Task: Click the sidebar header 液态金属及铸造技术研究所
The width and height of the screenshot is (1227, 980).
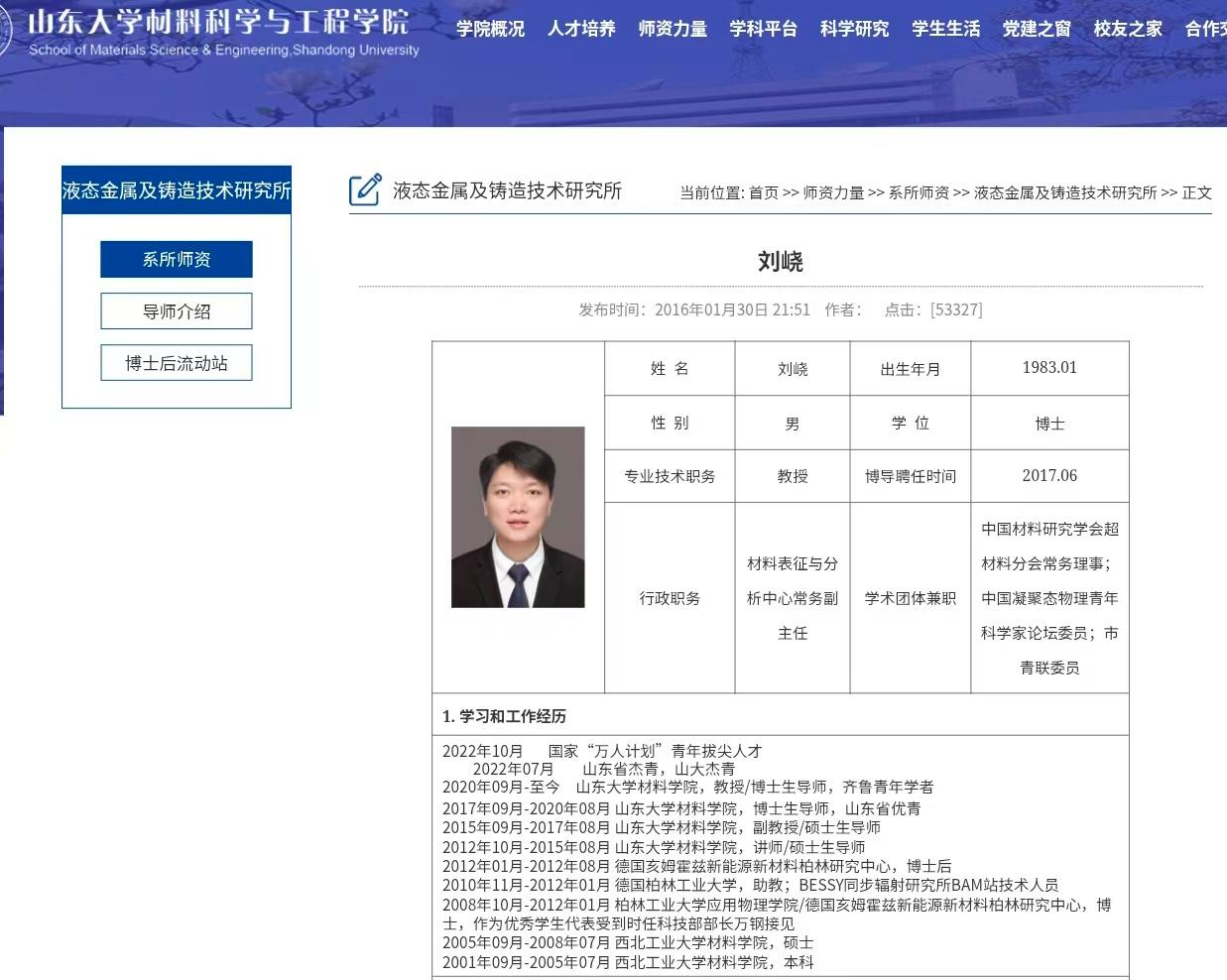Action: pos(177,190)
